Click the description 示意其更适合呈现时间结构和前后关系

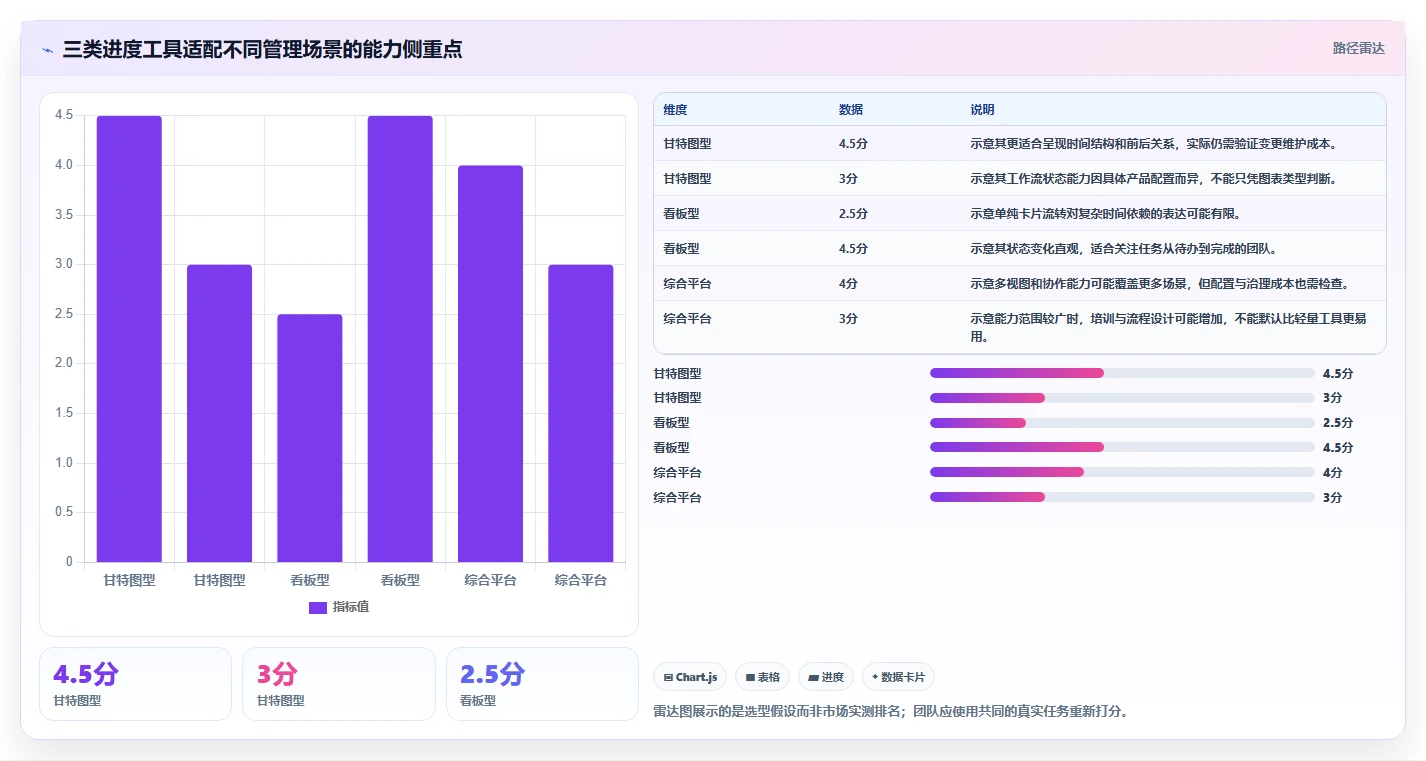point(1075,144)
